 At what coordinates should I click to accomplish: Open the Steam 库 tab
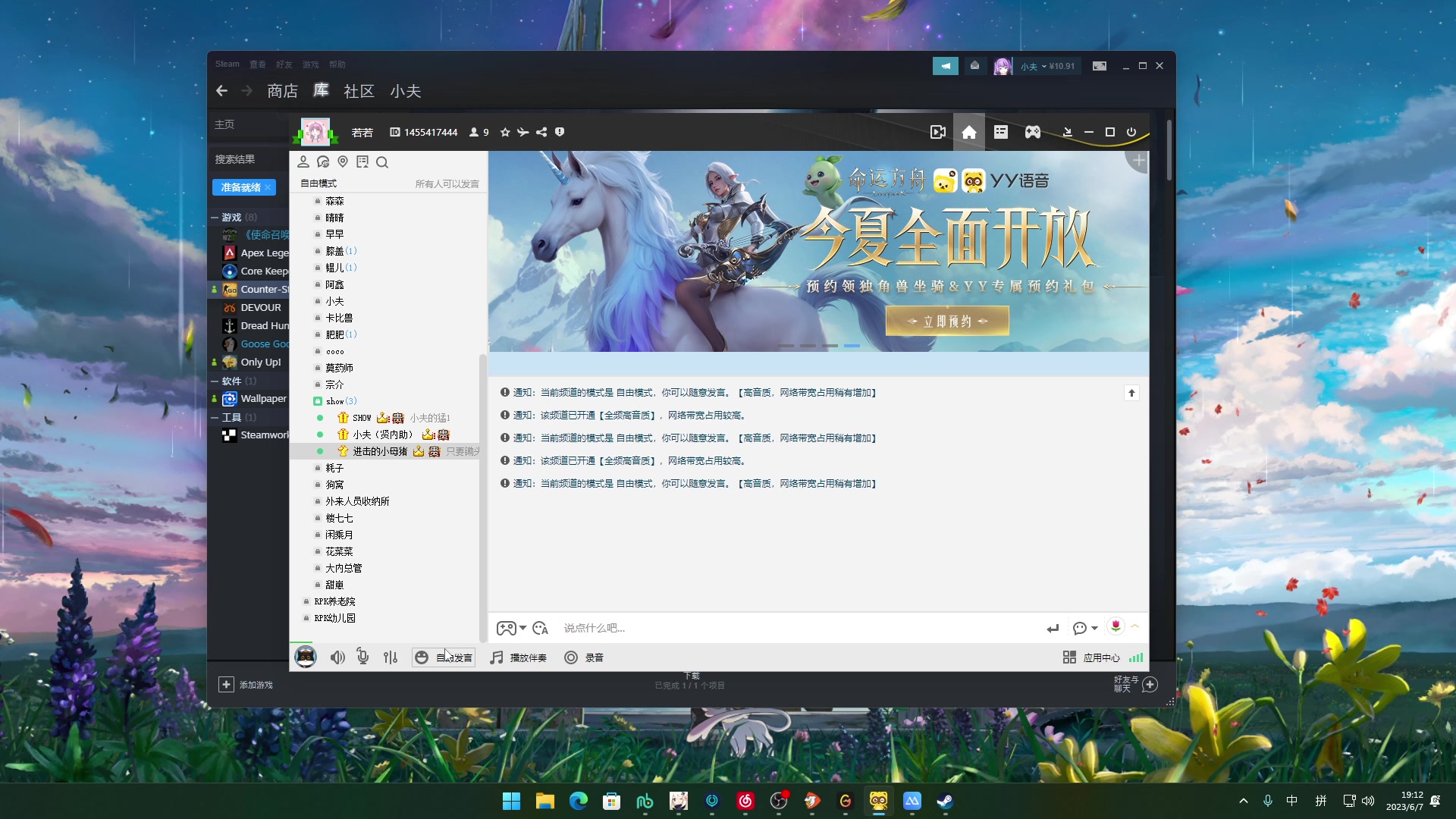point(322,90)
